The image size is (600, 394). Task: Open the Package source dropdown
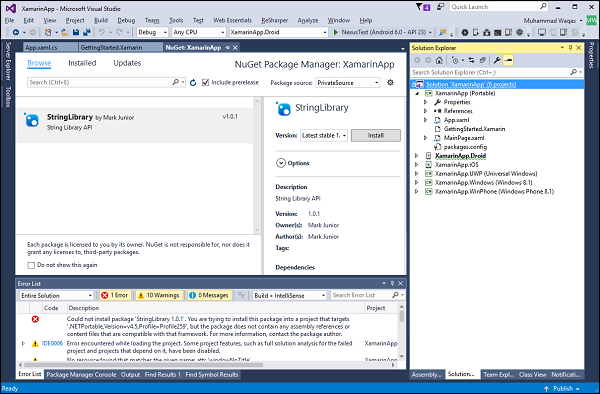click(348, 83)
